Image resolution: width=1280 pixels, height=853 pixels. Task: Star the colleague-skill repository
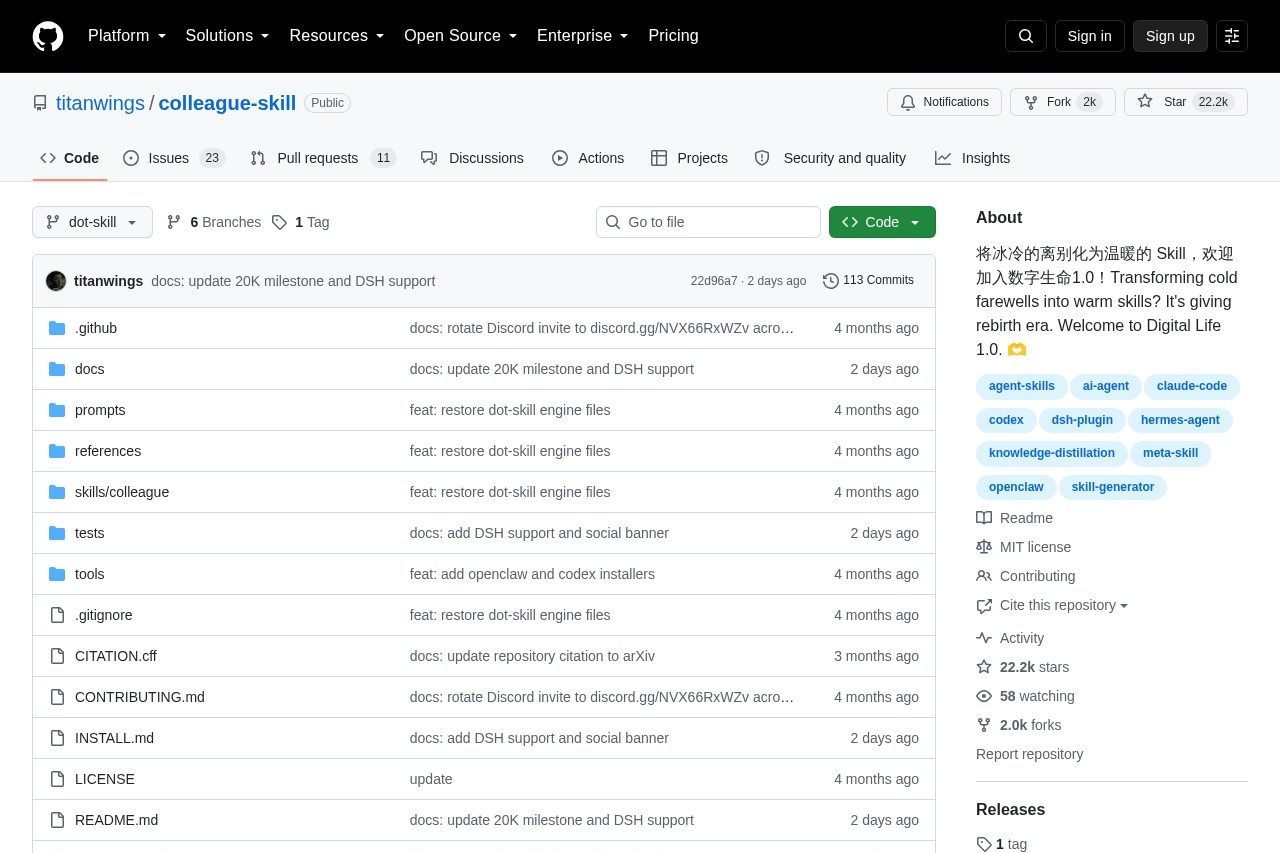click(1186, 102)
